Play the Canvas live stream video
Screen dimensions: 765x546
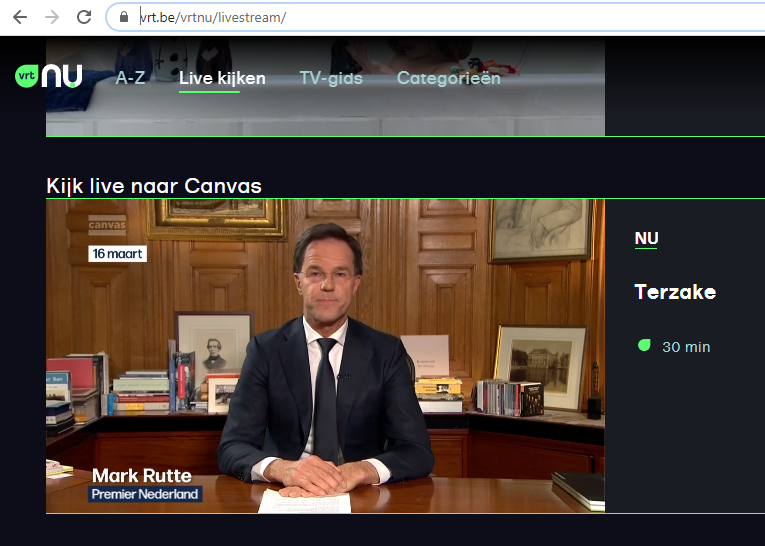(325, 355)
